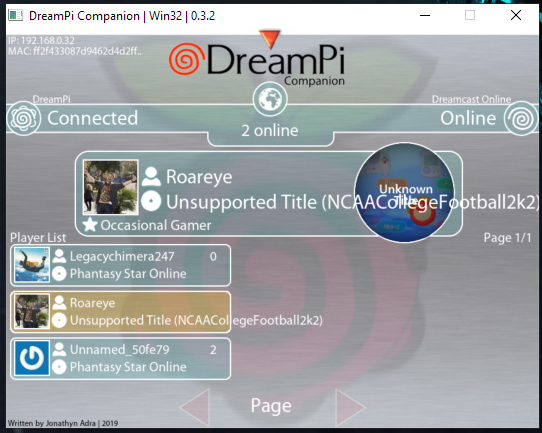Image resolution: width=542 pixels, height=433 pixels.
Task: Click the DreamPi swirl icon beside Connected
Action: [24, 118]
